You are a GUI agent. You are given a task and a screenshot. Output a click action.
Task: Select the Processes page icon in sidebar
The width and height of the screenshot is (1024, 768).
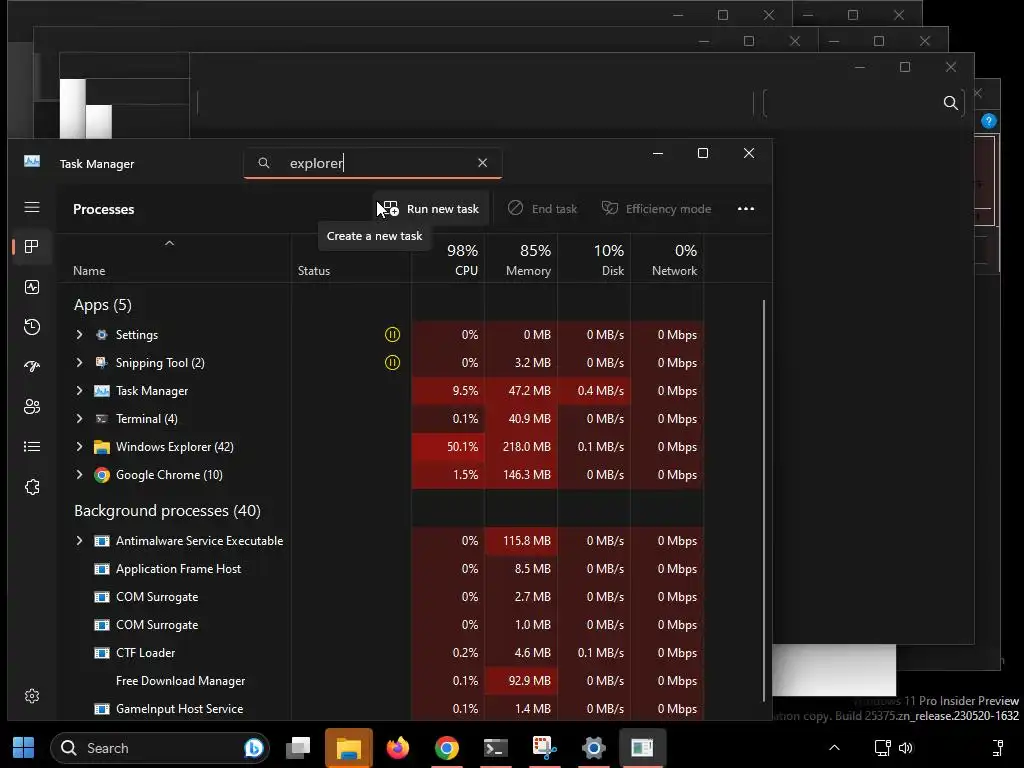pos(32,247)
